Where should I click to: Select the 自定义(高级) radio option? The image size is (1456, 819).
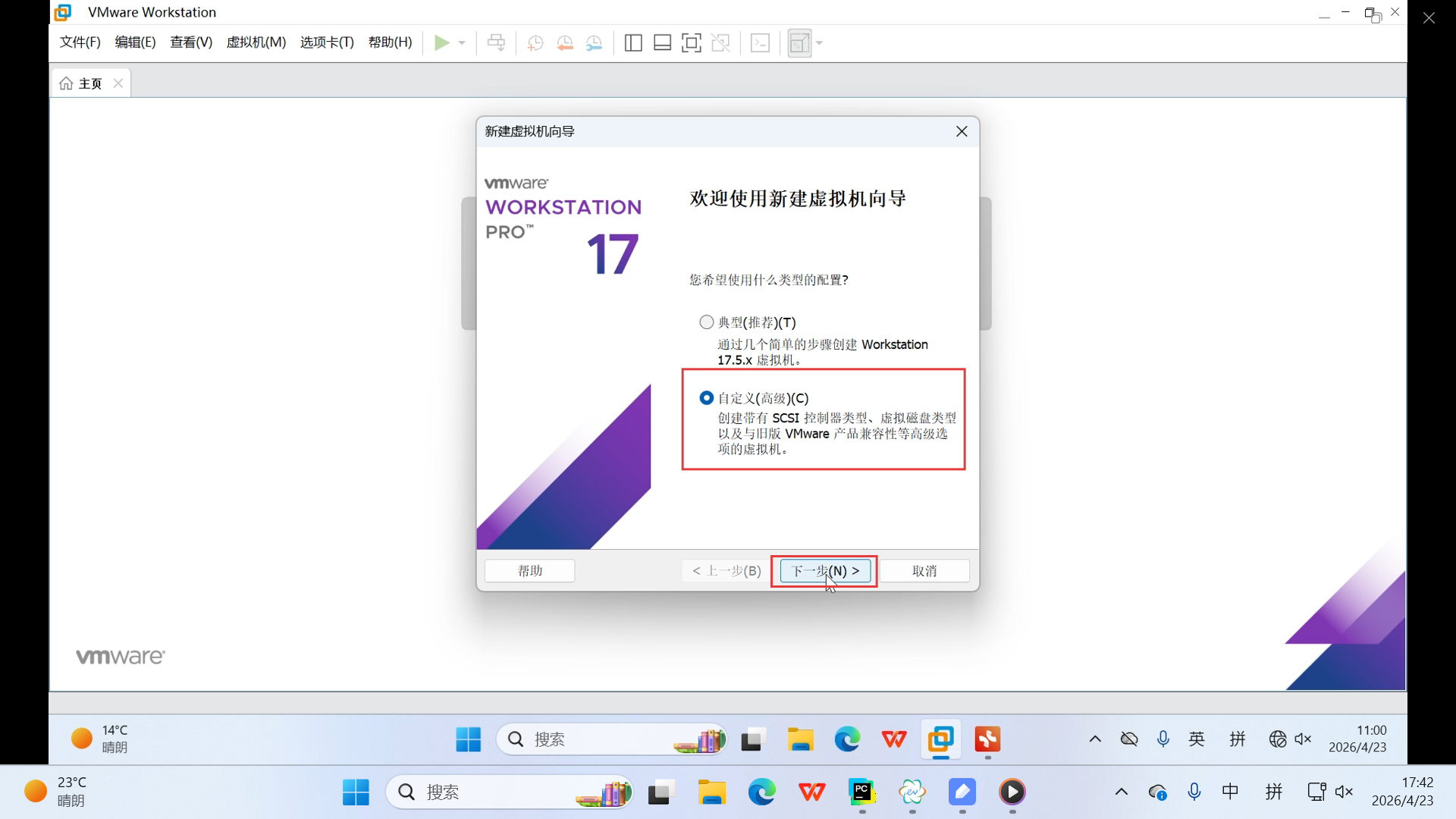pos(707,398)
